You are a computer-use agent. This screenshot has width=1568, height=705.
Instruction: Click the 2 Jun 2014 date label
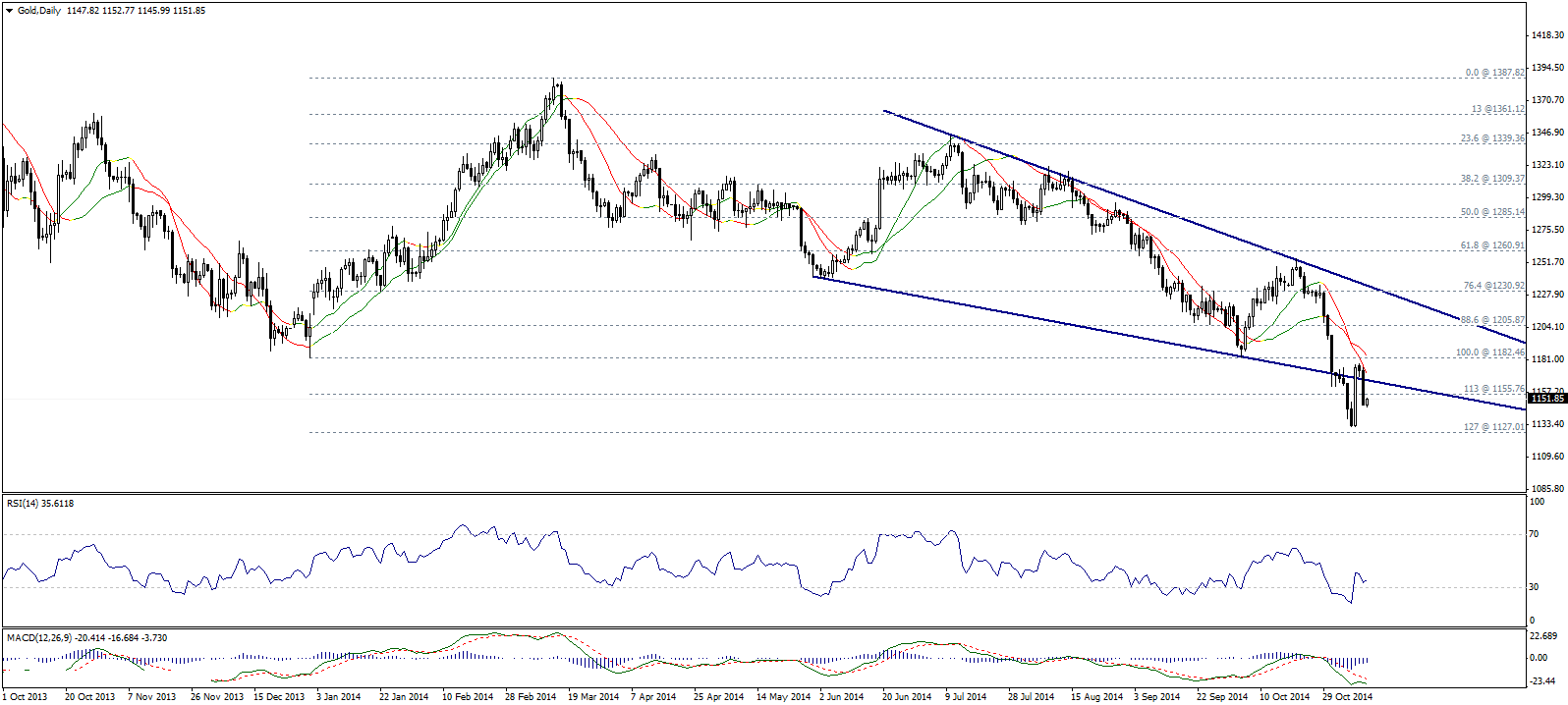click(x=841, y=697)
